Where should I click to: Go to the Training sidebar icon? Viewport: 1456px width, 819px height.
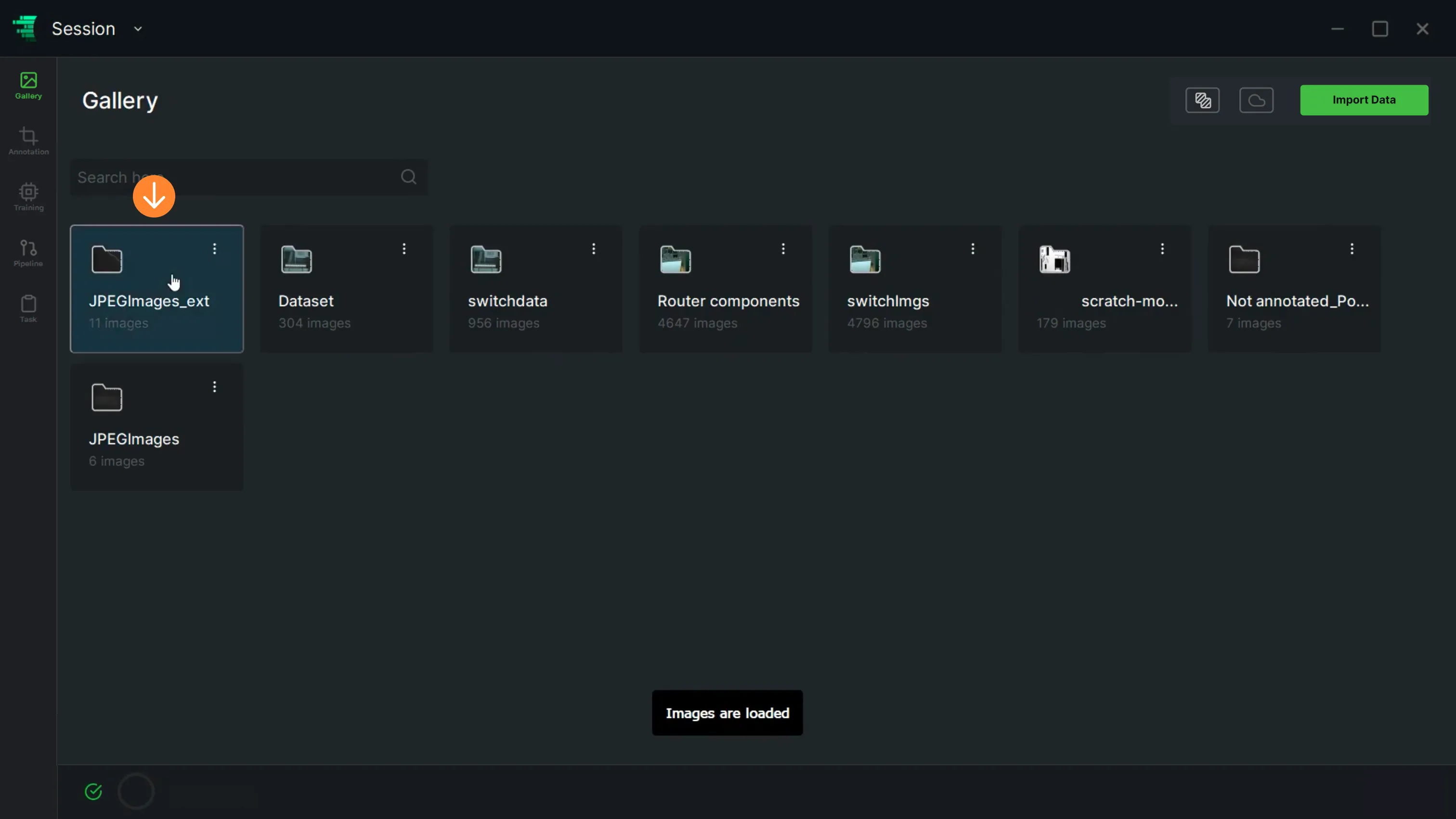coord(28,196)
